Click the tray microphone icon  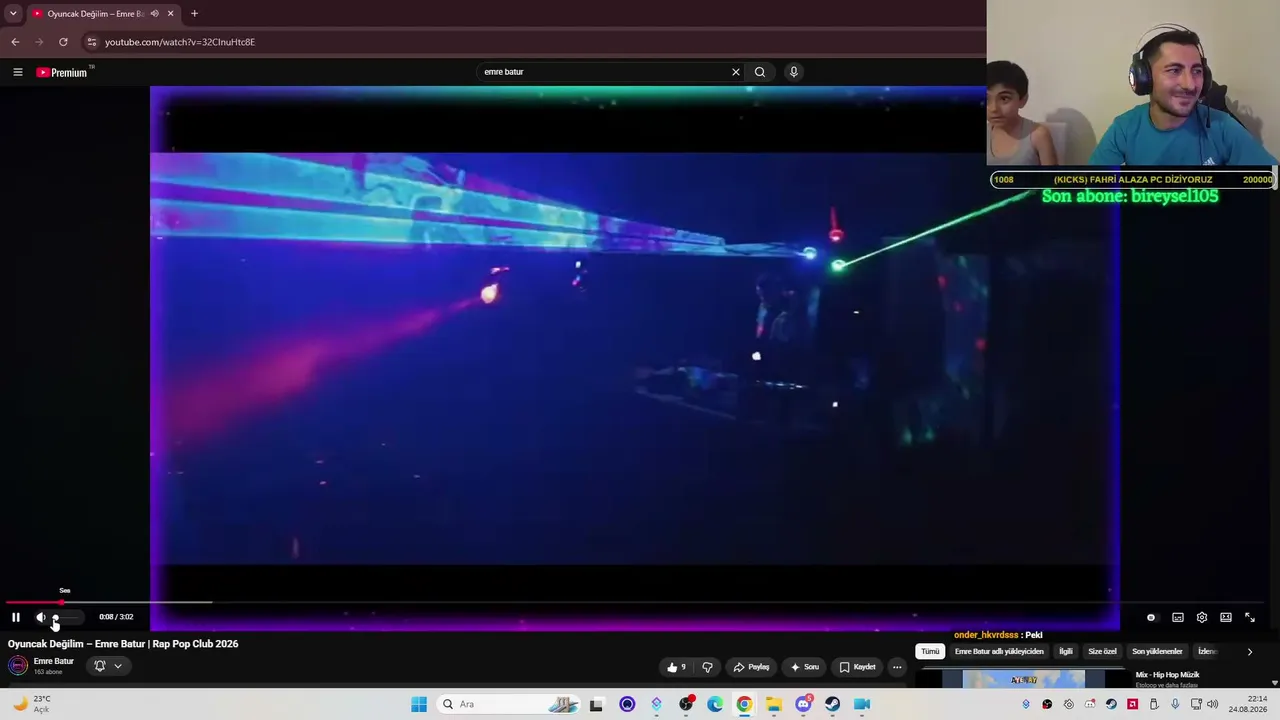coord(1175,704)
